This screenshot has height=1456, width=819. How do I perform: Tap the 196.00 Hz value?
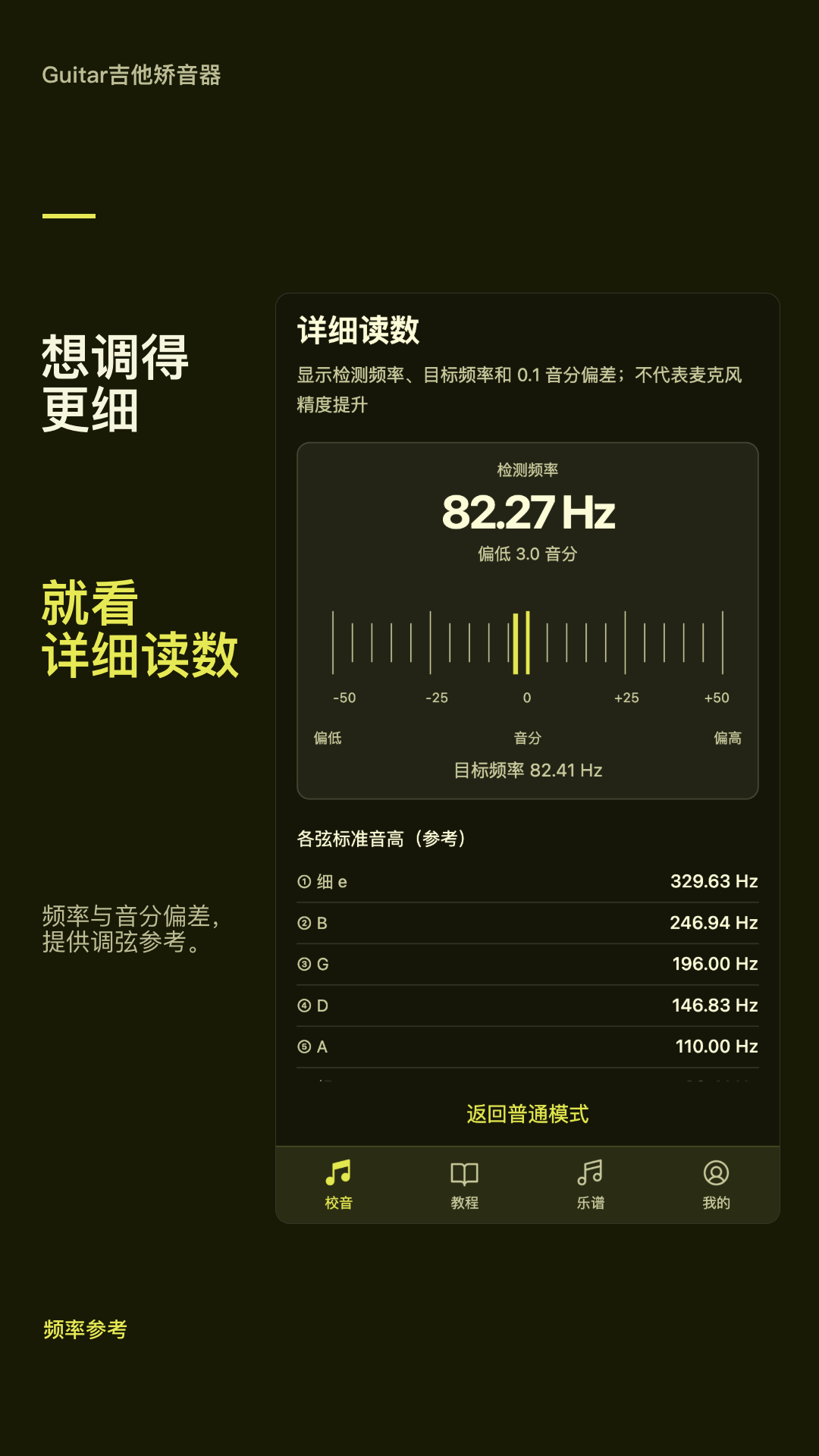point(715,964)
